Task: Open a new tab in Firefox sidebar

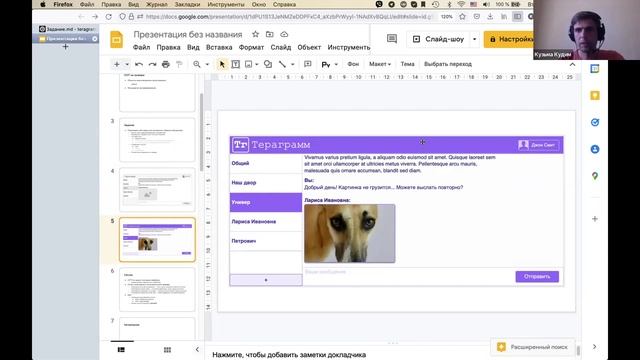Action: (65, 47)
